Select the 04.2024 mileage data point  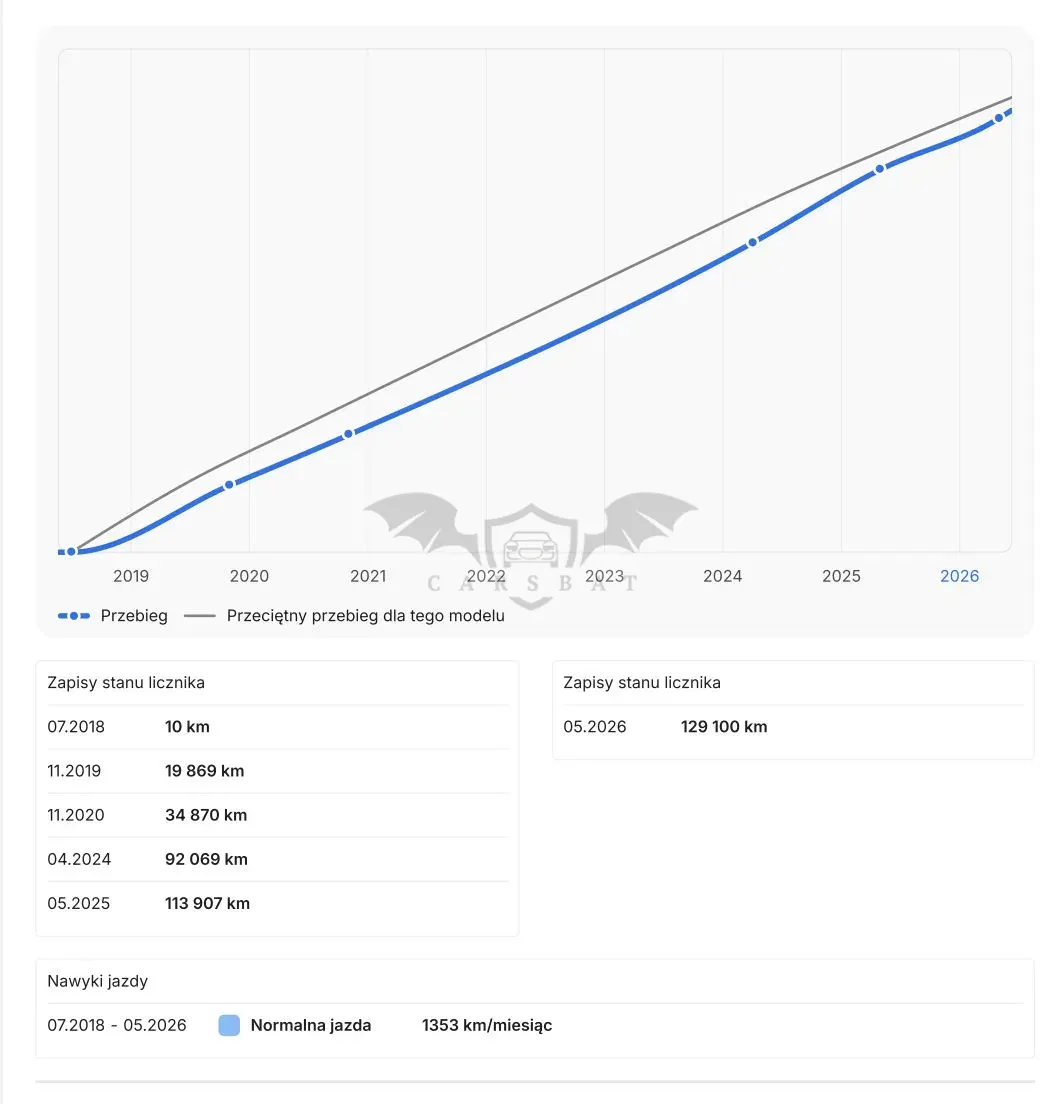pos(752,242)
